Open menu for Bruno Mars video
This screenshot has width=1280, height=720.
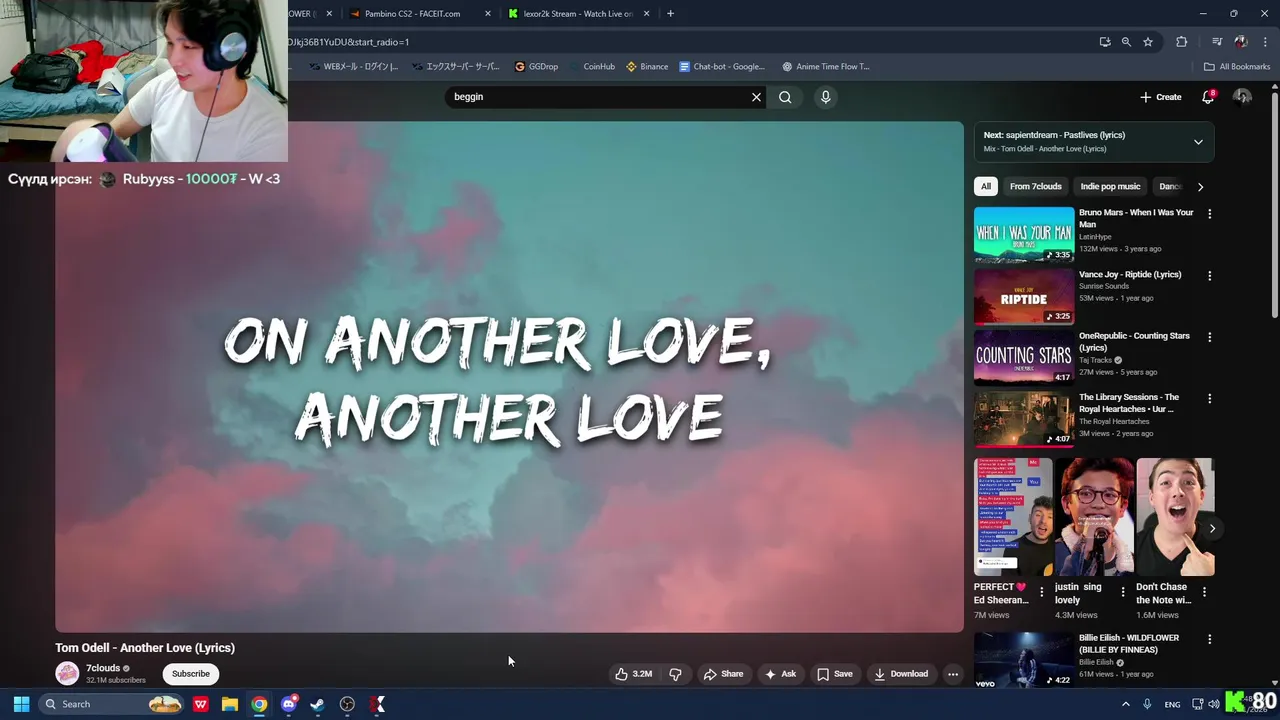click(1209, 214)
